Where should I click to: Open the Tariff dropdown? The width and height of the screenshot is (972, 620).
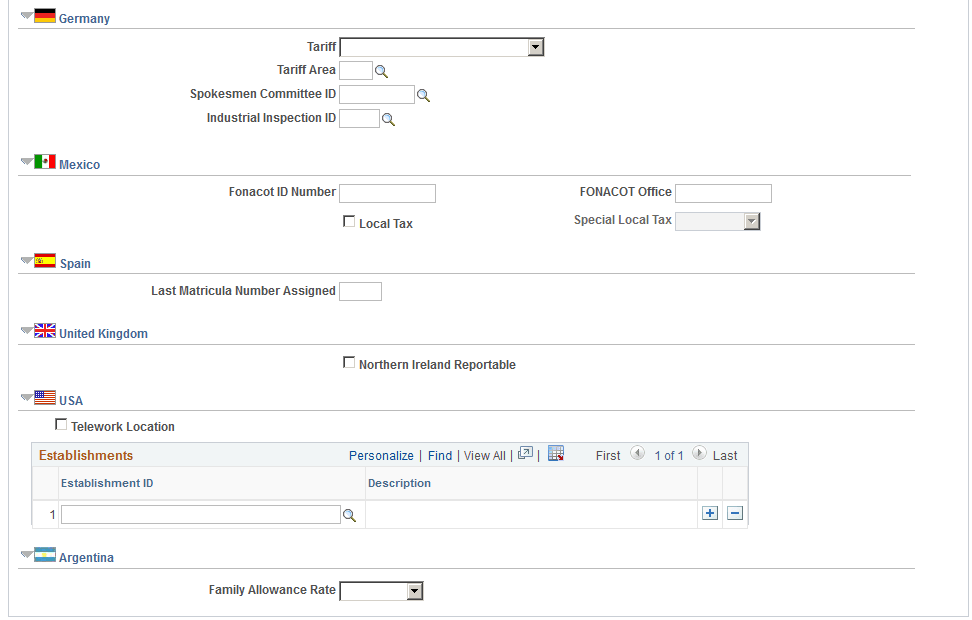pos(536,47)
